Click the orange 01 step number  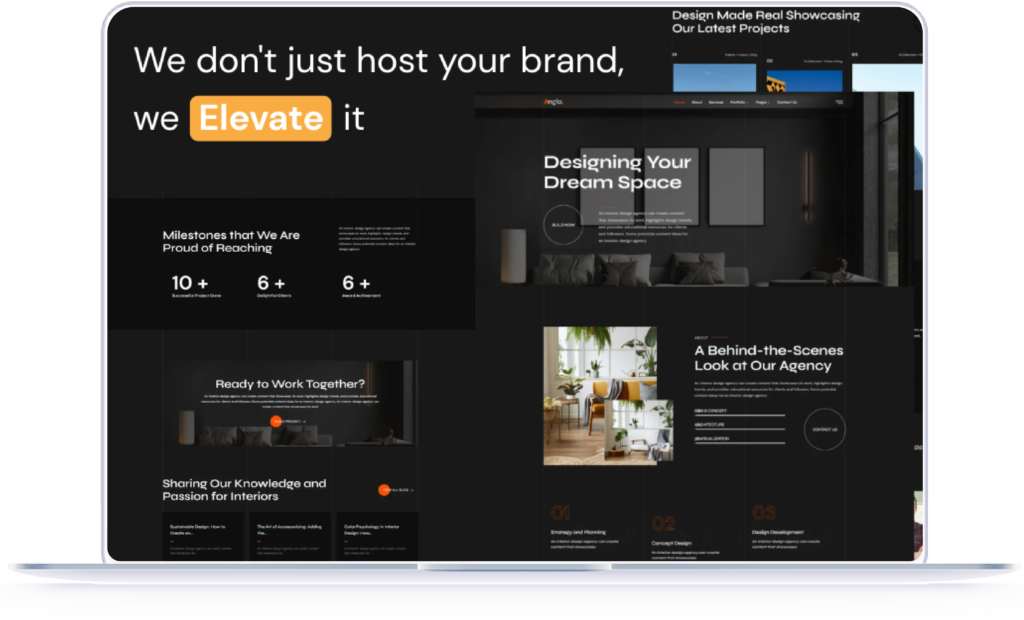click(x=561, y=513)
